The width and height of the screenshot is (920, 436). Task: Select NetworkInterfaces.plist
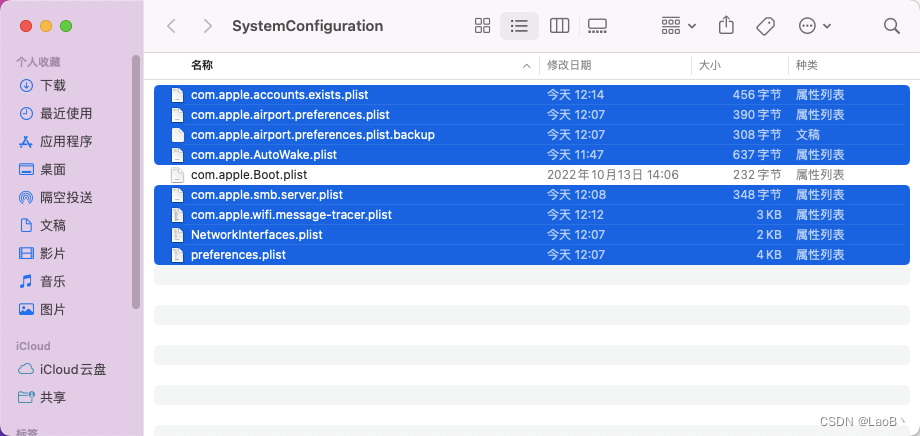(532, 235)
